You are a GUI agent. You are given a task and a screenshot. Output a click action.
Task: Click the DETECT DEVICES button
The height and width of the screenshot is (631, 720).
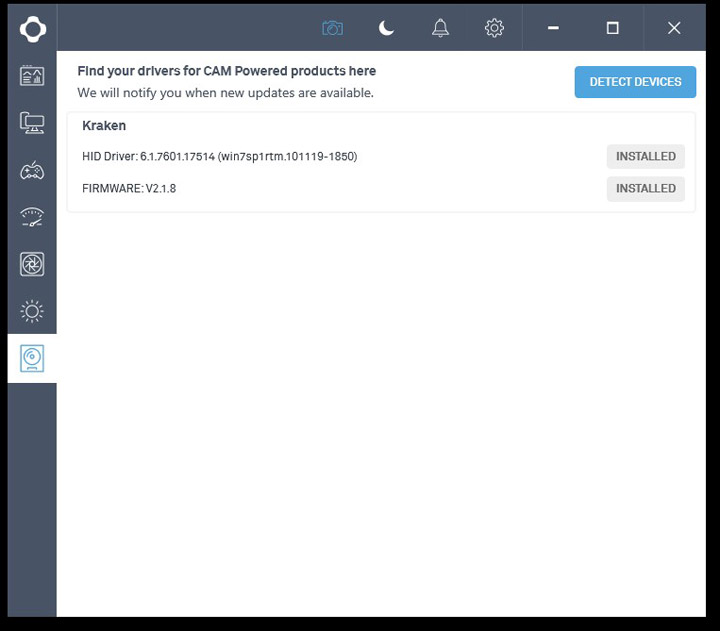tap(635, 82)
